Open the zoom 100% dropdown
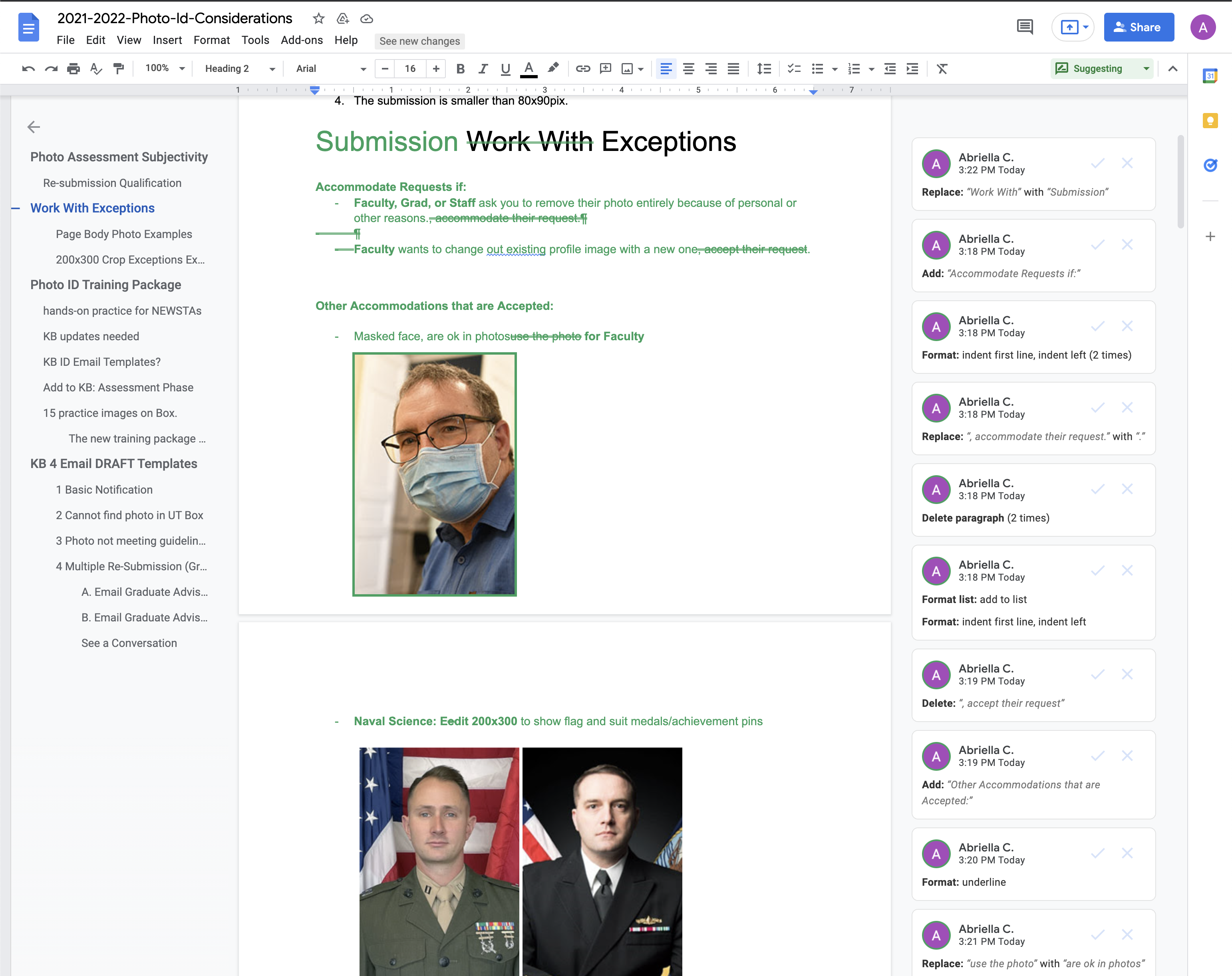Screen dimensions: 1232x976 [x=165, y=69]
